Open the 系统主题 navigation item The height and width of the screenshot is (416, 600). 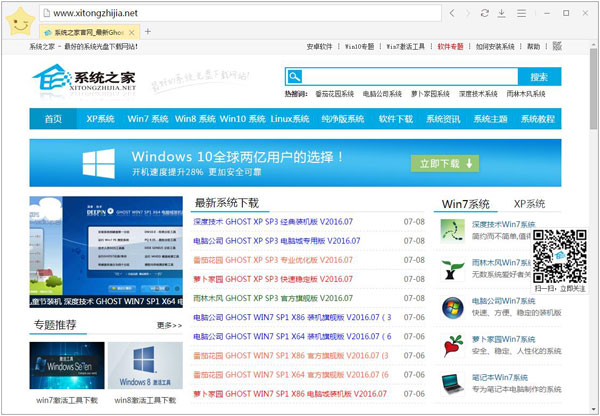(x=490, y=119)
